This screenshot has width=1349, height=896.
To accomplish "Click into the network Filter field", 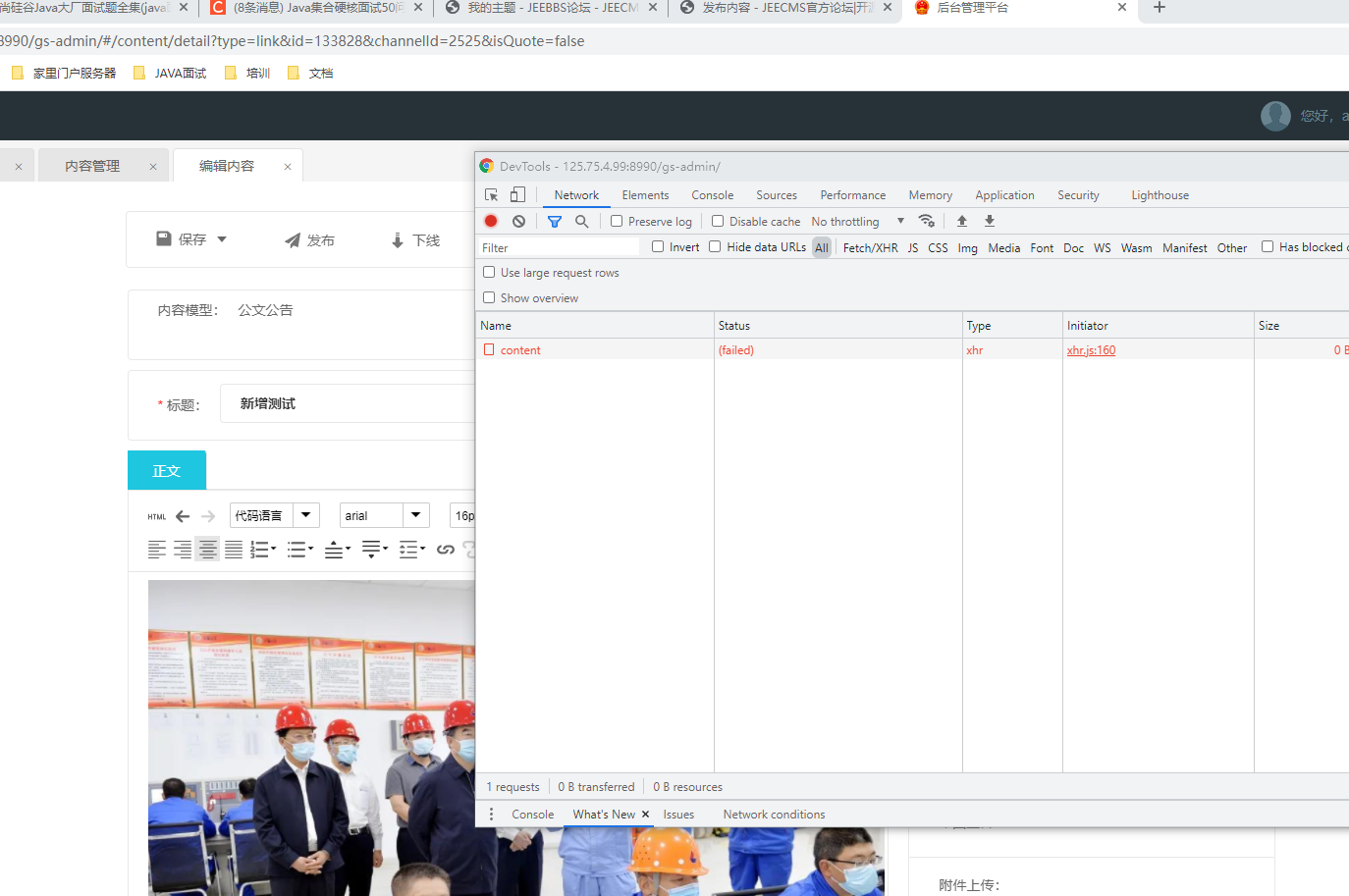I will coord(560,247).
